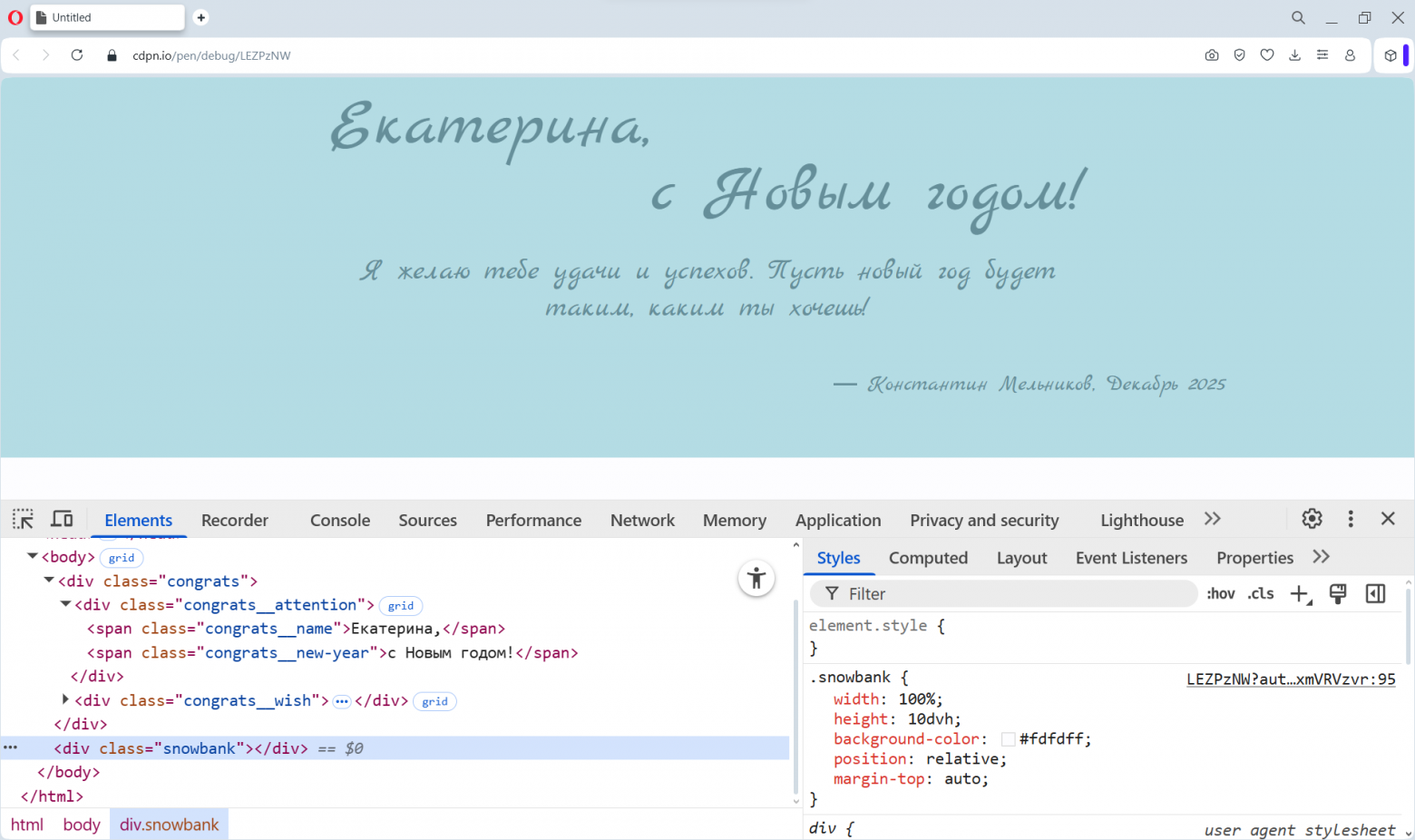
Task: Open color picker for #fdfdff swatch
Action: pyautogui.click(x=1008, y=739)
